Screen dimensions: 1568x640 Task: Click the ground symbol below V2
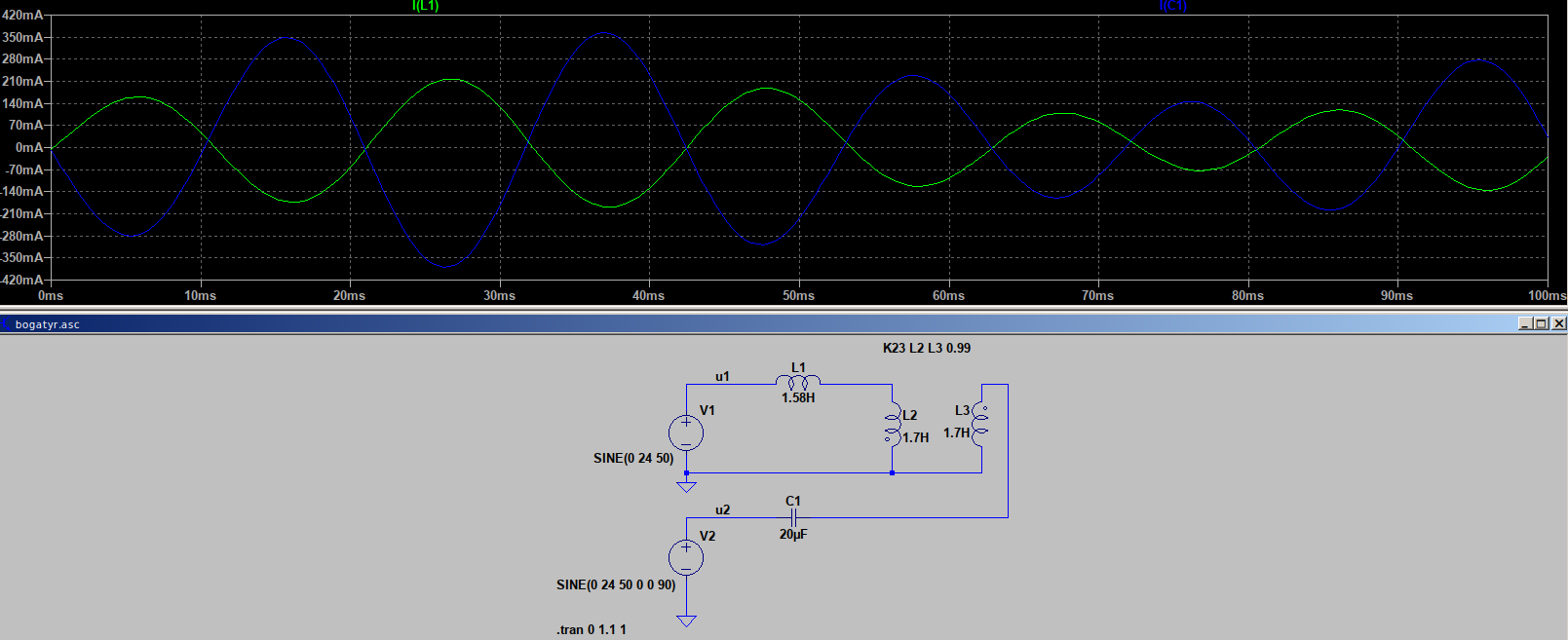[686, 621]
